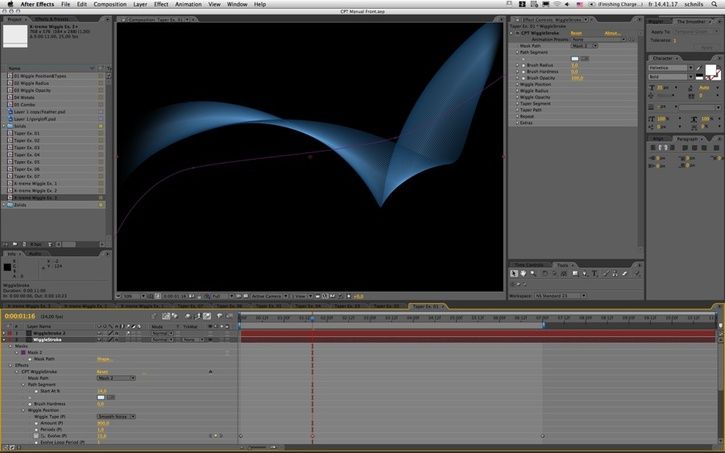Image resolution: width=725 pixels, height=453 pixels.
Task: Select the Selection arrow tool
Action: [514, 274]
